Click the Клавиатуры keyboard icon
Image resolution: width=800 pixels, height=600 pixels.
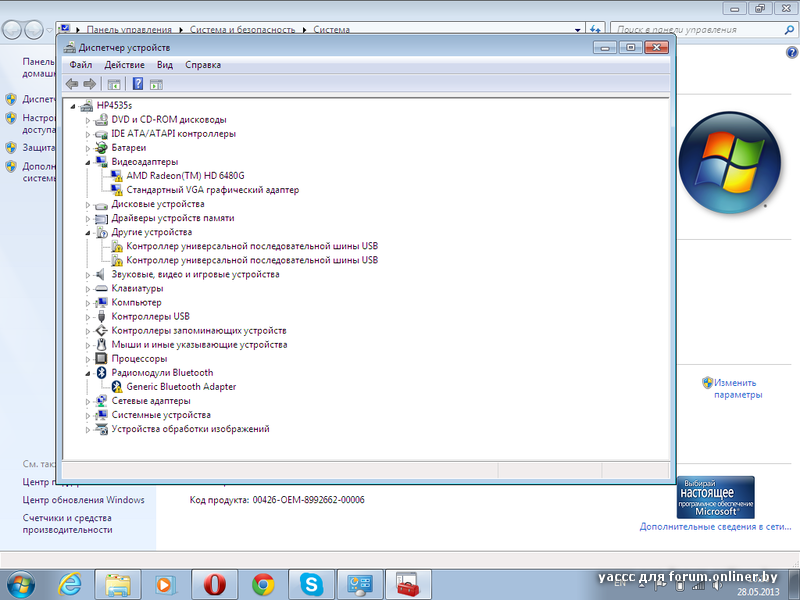[x=101, y=288]
